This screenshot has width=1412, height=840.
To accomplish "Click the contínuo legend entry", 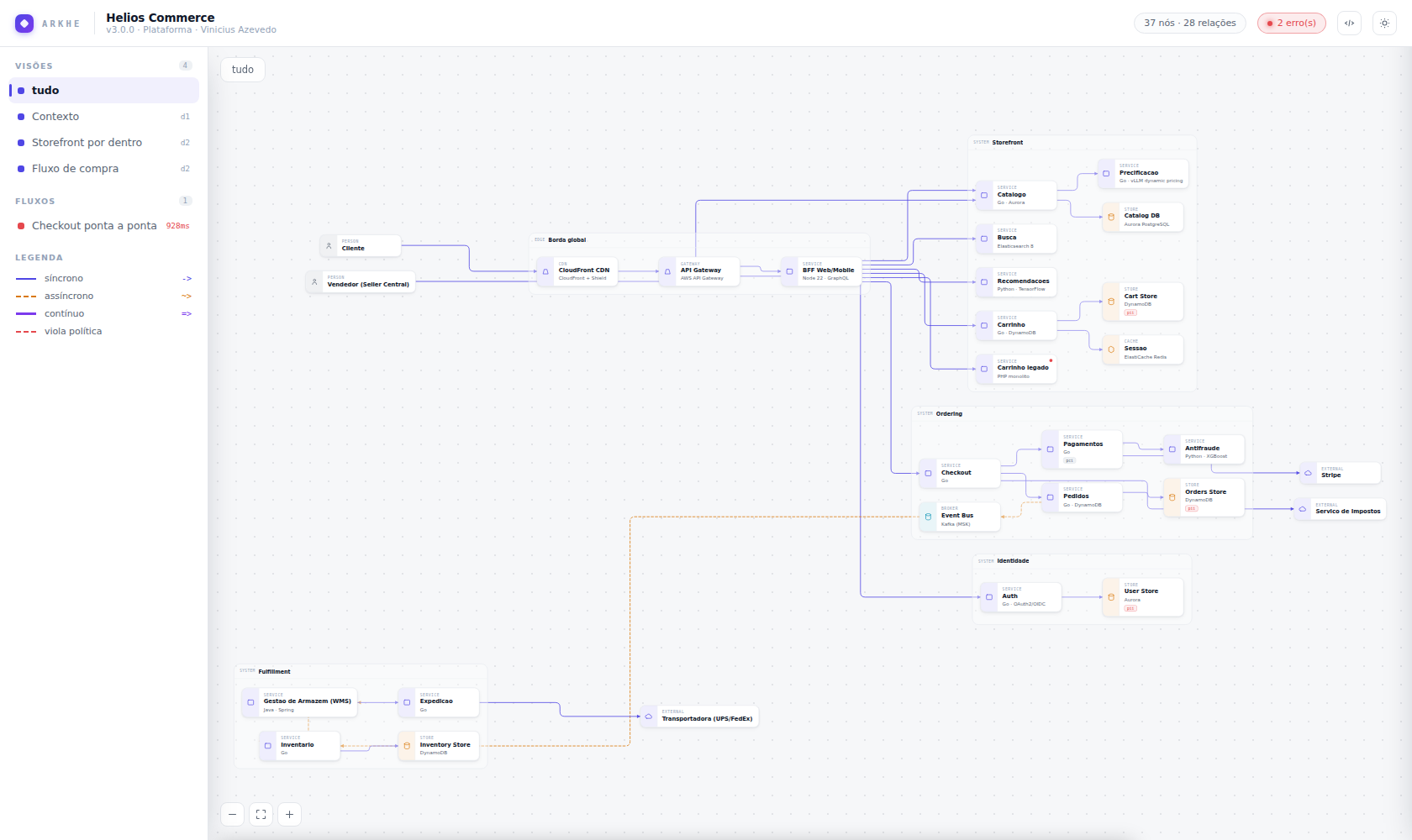I will pyautogui.click(x=104, y=314).
